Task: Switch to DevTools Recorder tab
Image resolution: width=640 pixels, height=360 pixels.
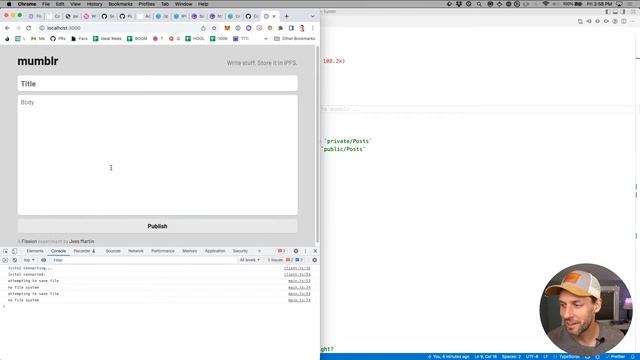Action: (84, 251)
